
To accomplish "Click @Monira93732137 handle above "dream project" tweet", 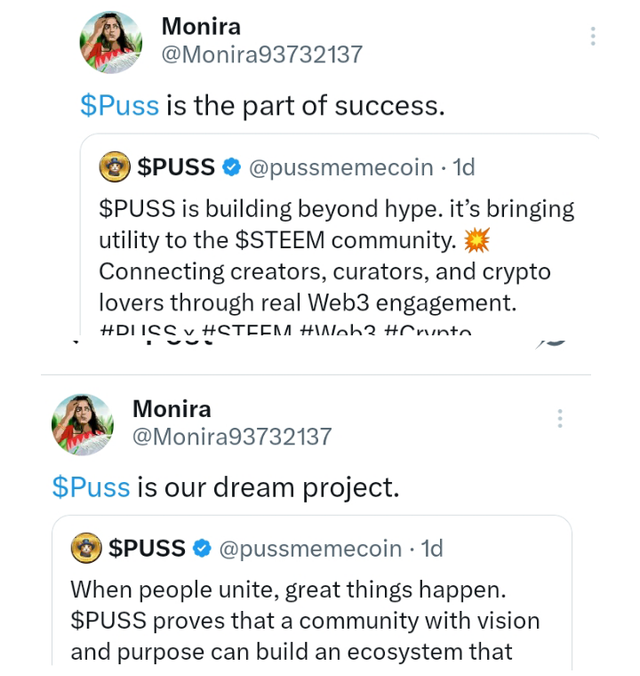I will click(x=232, y=437).
